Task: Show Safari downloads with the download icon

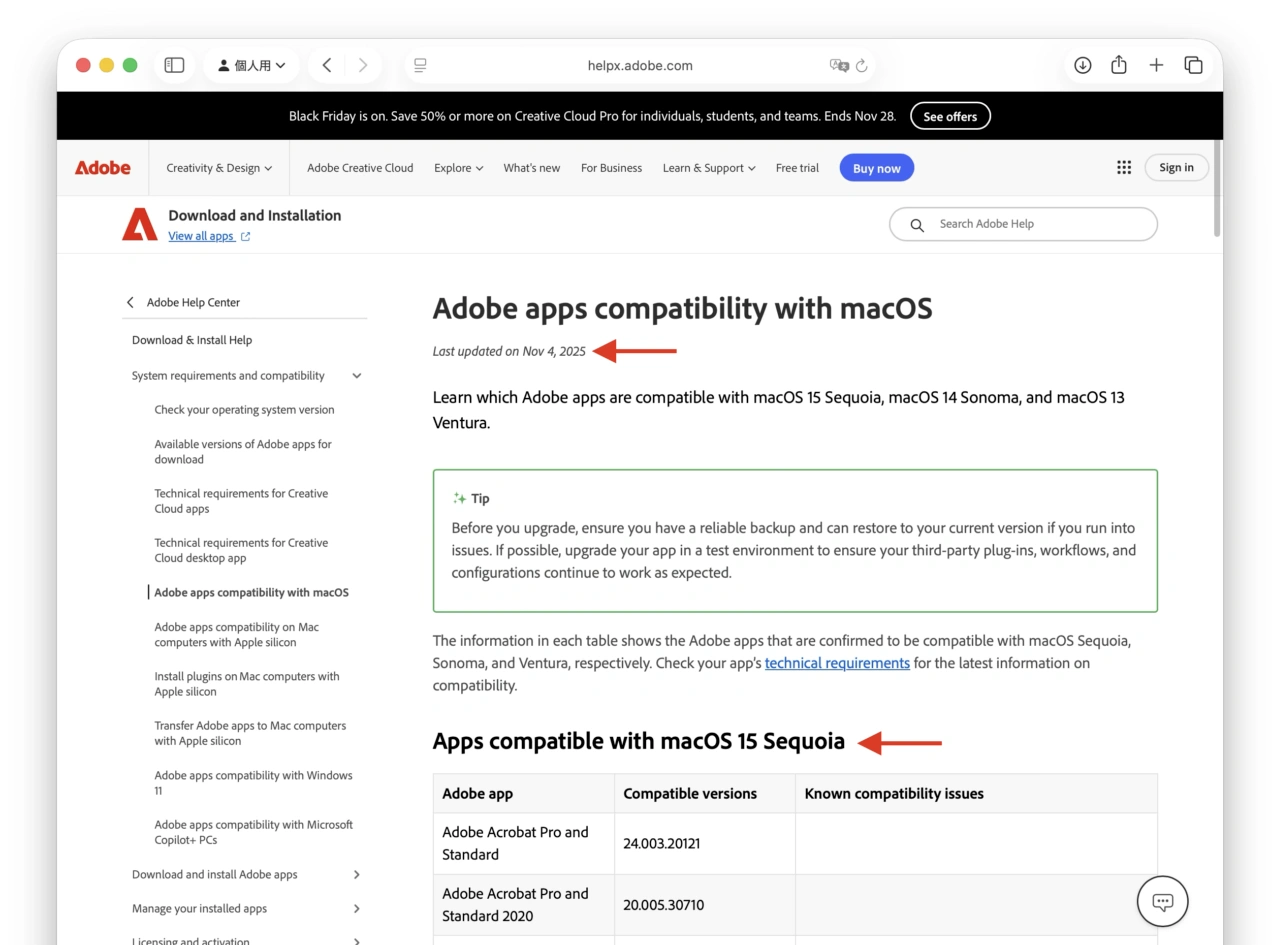Action: (1082, 64)
